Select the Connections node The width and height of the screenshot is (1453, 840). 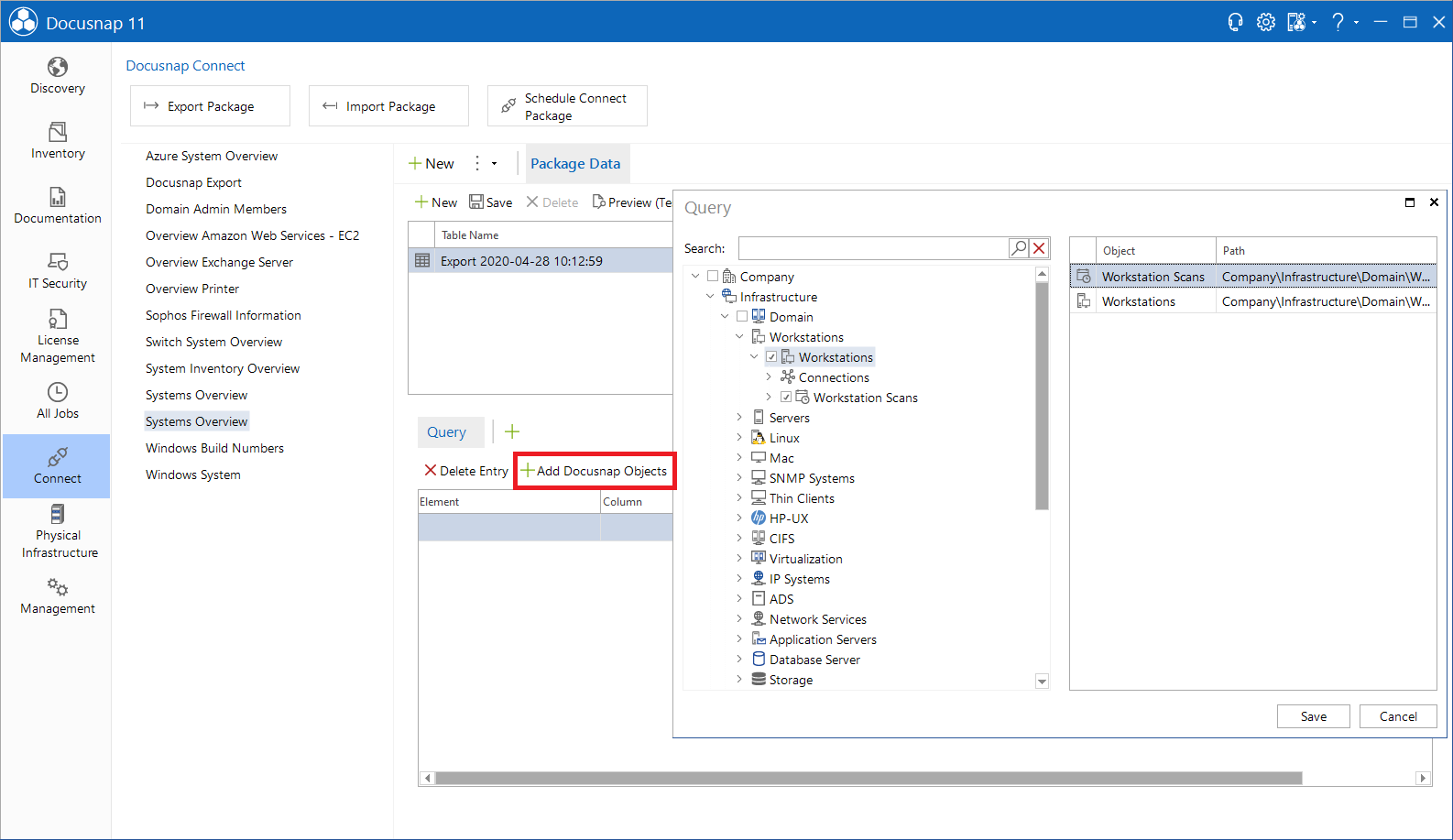[x=834, y=377]
